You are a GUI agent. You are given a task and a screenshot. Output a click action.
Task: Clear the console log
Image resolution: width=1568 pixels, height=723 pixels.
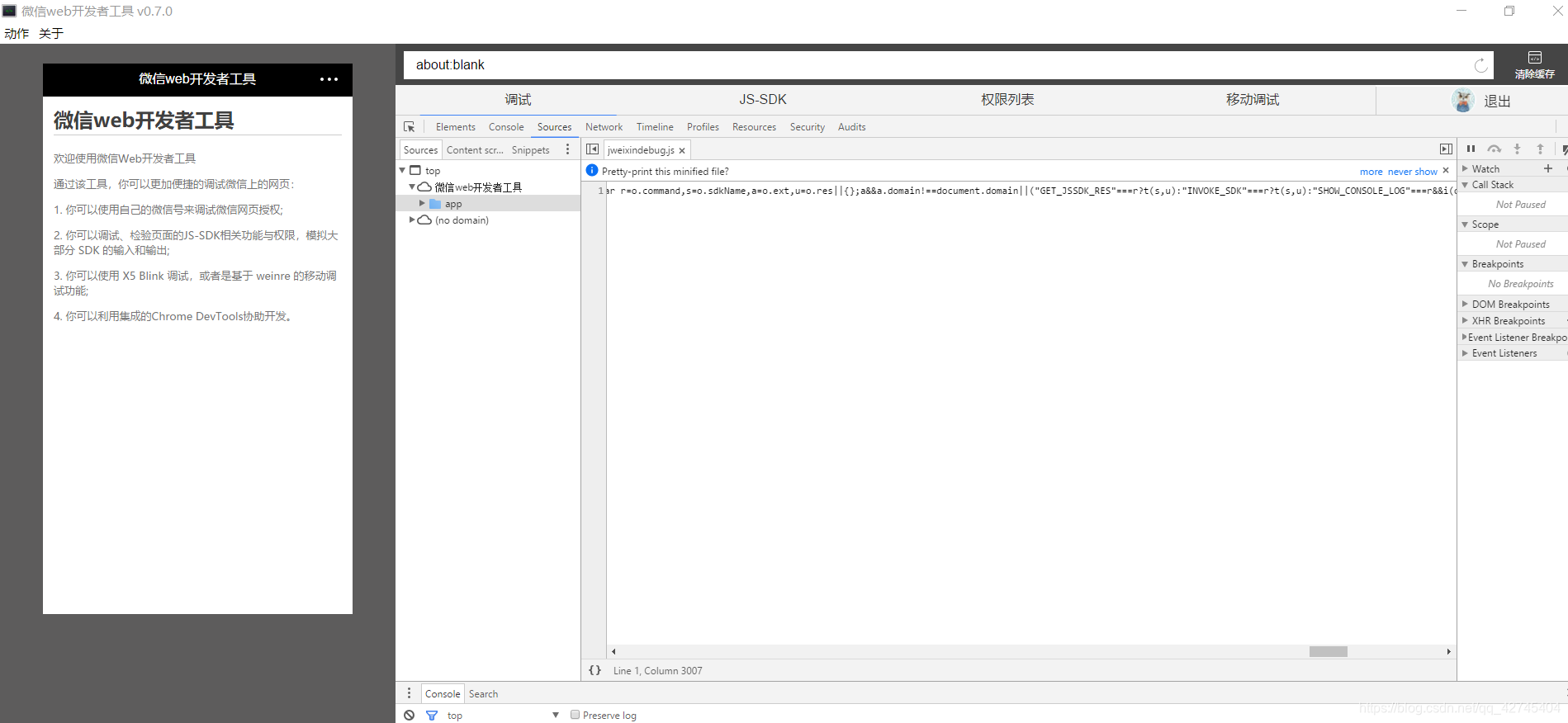pos(410,715)
